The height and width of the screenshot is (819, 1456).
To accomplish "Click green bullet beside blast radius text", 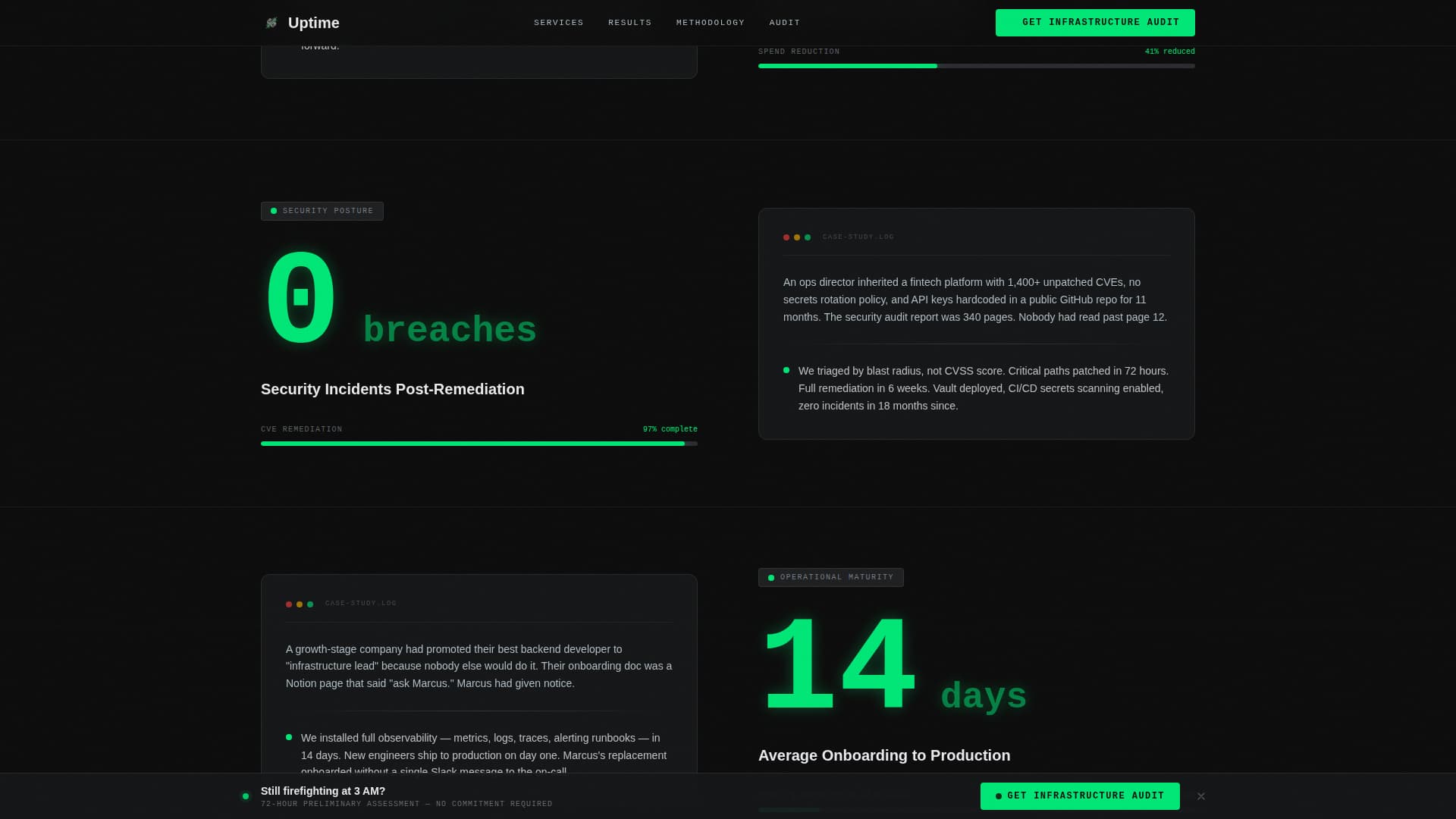I will [786, 370].
